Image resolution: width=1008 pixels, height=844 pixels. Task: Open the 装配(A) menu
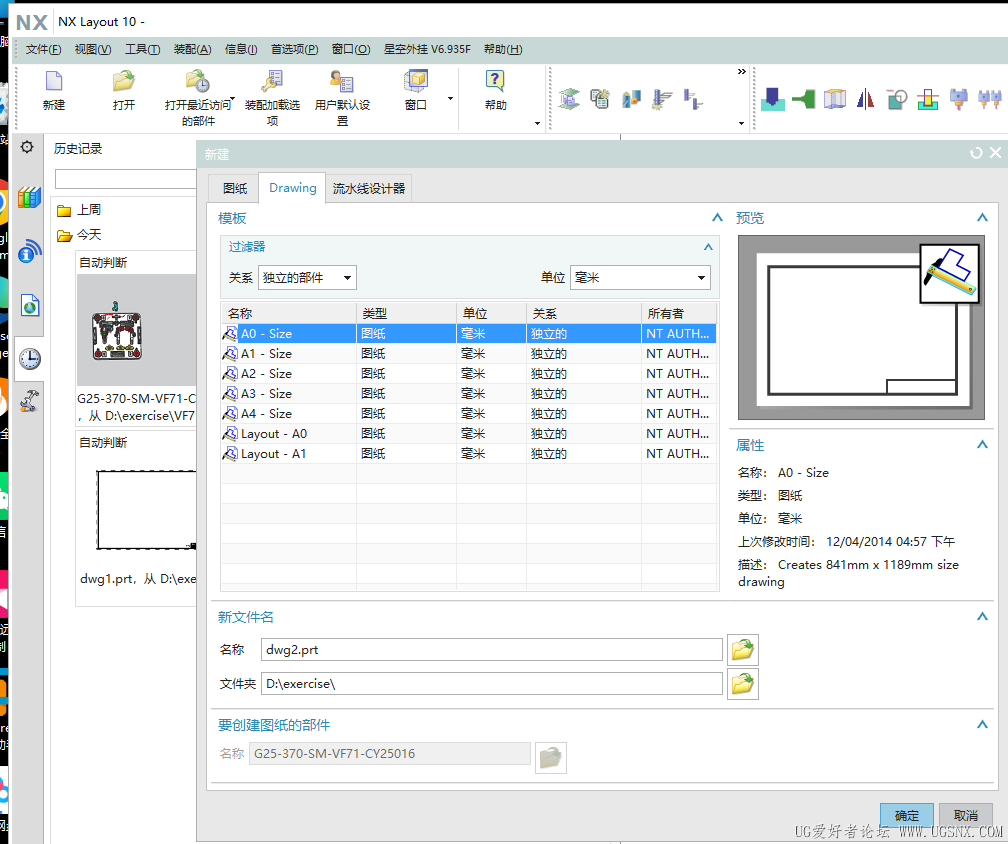point(192,49)
